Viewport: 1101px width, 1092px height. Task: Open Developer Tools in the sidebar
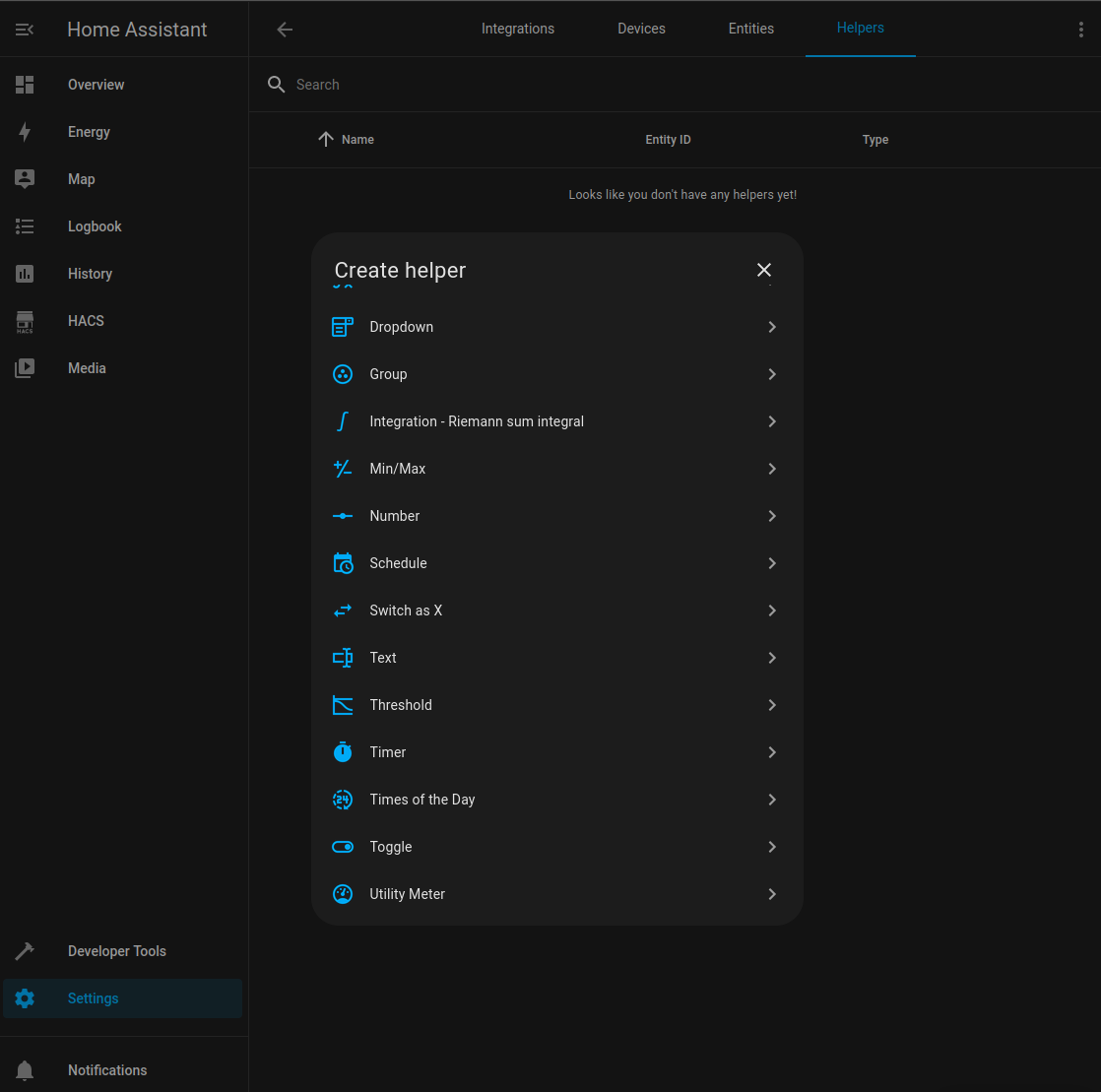tap(116, 951)
